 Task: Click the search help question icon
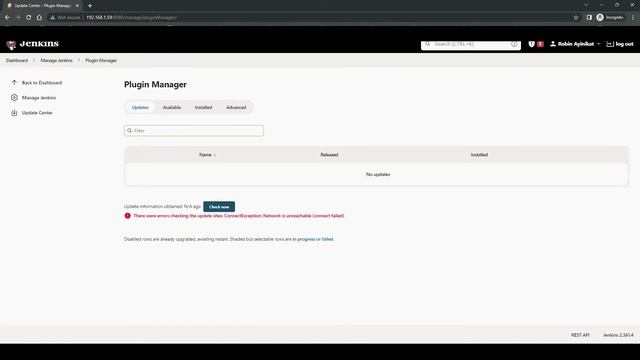[514, 44]
